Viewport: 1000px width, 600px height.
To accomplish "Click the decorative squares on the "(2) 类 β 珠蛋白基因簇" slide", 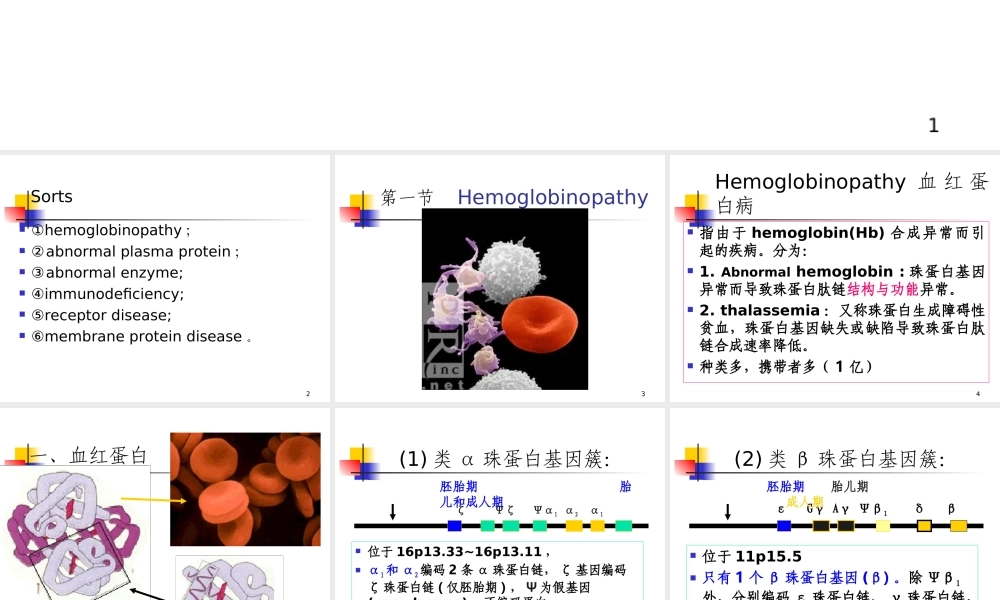I will pyautogui.click(x=695, y=459).
